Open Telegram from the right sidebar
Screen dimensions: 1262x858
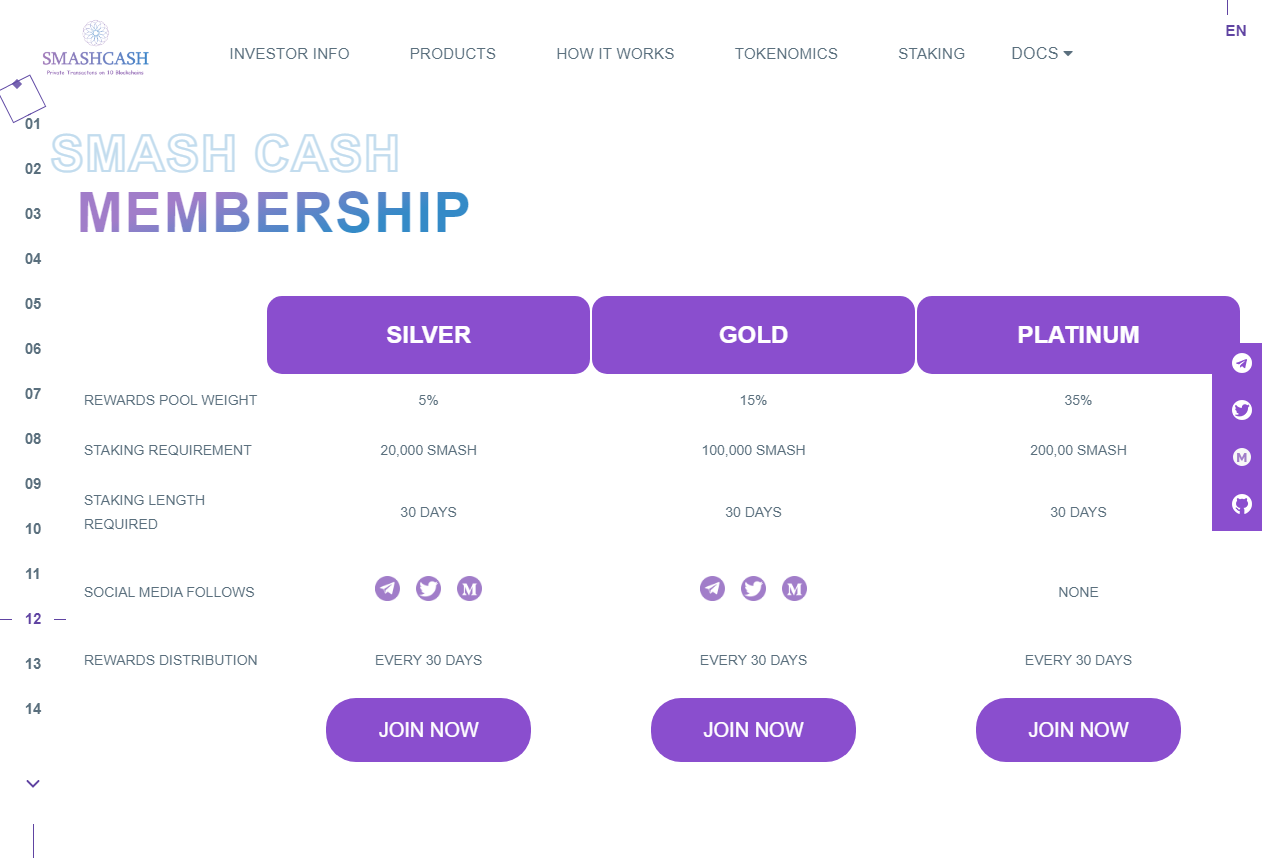(1242, 363)
